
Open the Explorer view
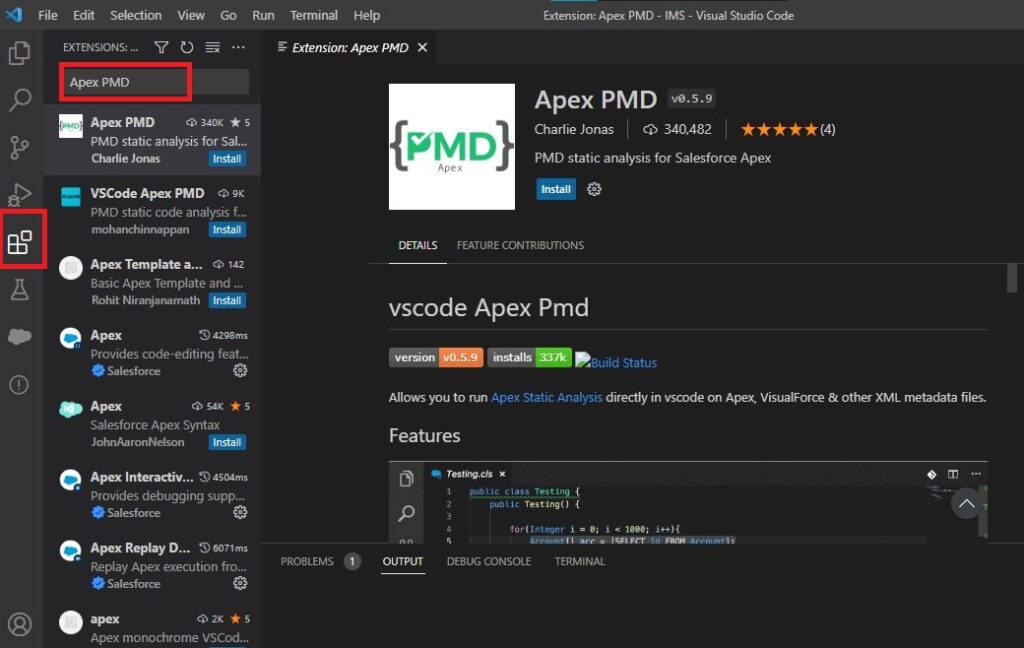click(21, 53)
